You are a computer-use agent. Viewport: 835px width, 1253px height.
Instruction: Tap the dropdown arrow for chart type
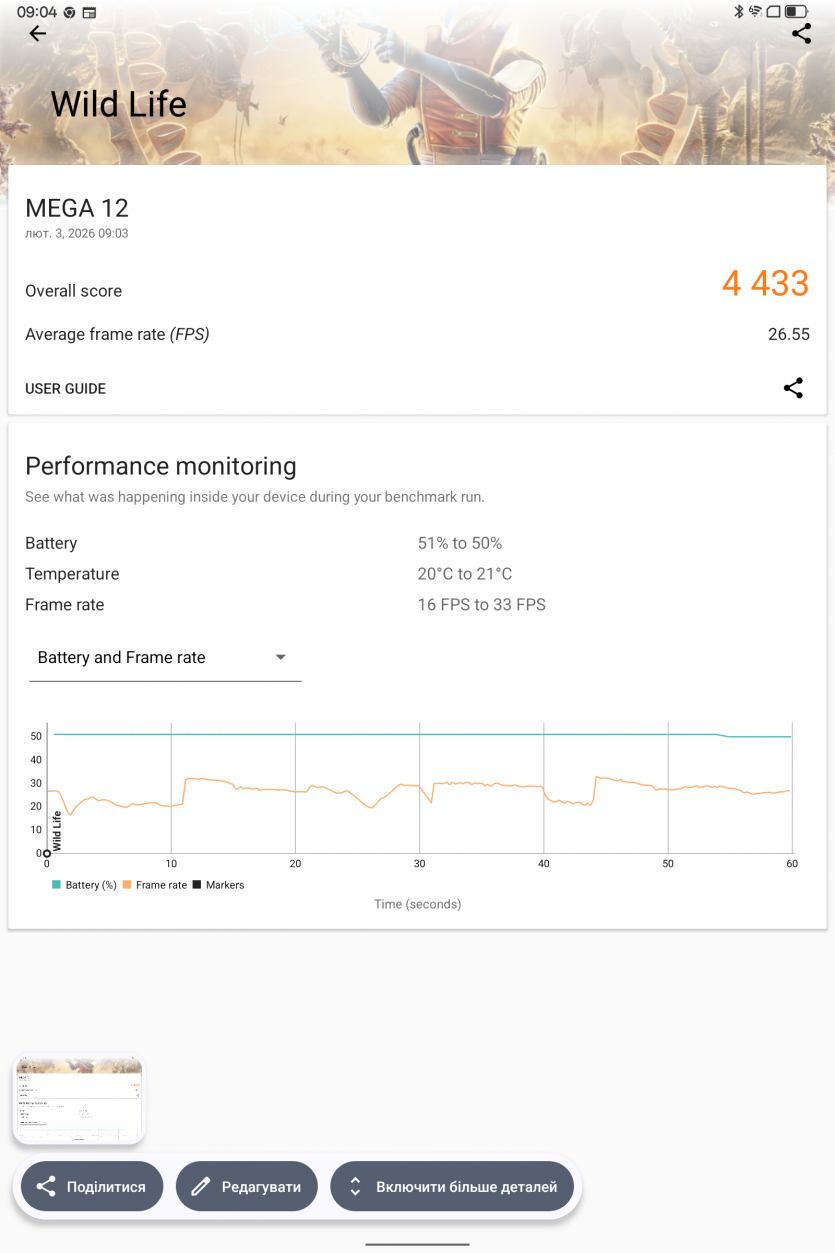281,657
